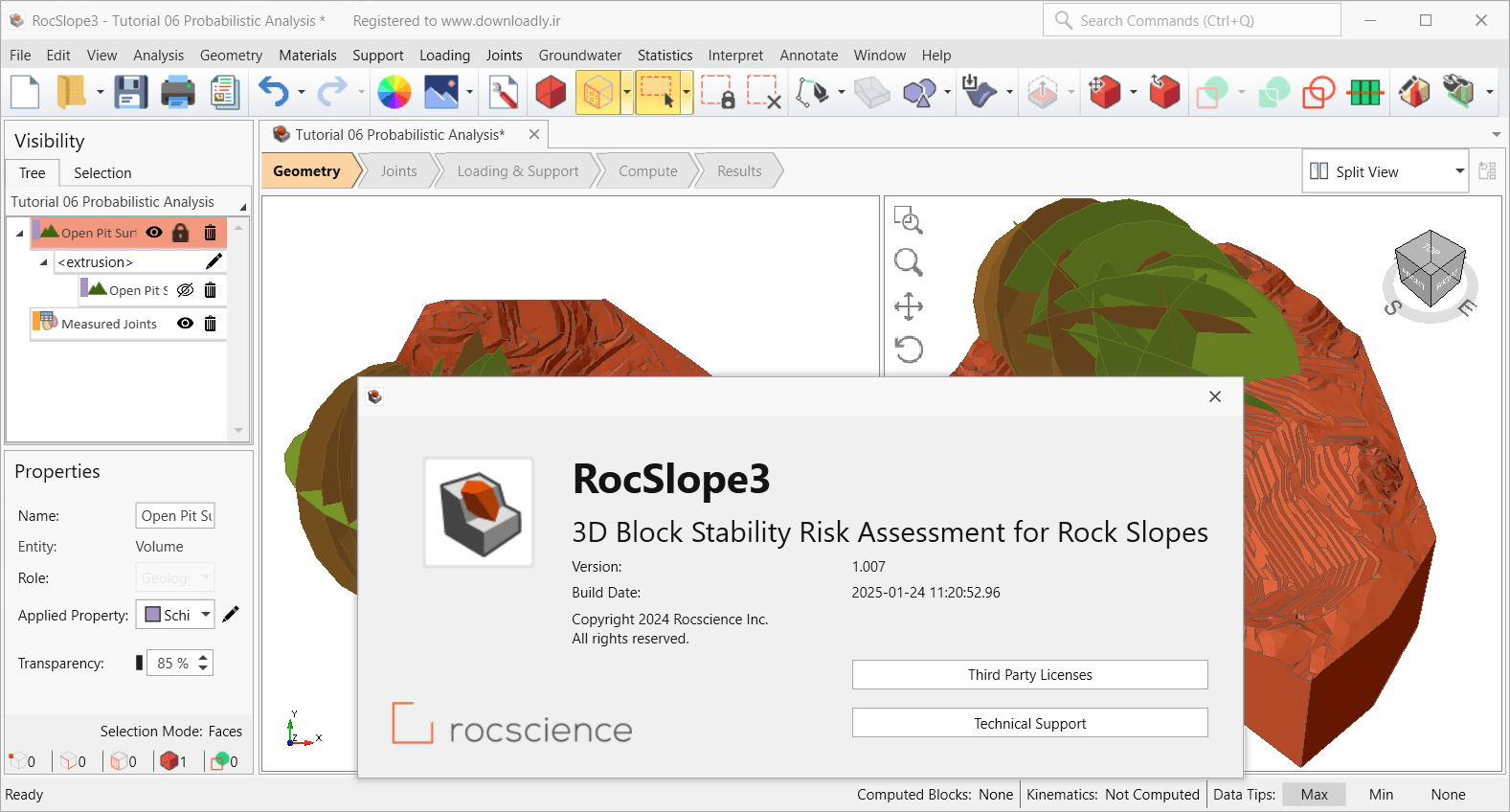1510x812 pixels.
Task: Click the zoom window magnifier in viewport
Action: (908, 221)
